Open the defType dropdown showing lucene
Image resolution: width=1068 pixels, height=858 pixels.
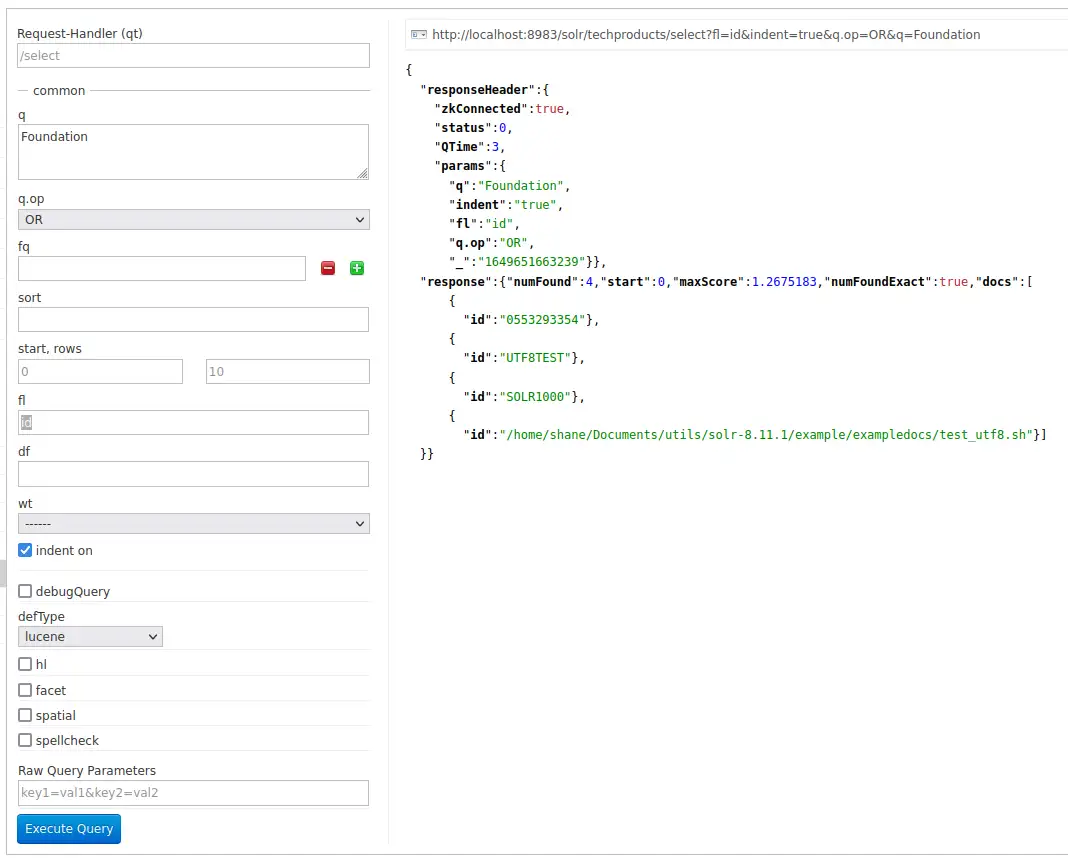[x=90, y=637]
